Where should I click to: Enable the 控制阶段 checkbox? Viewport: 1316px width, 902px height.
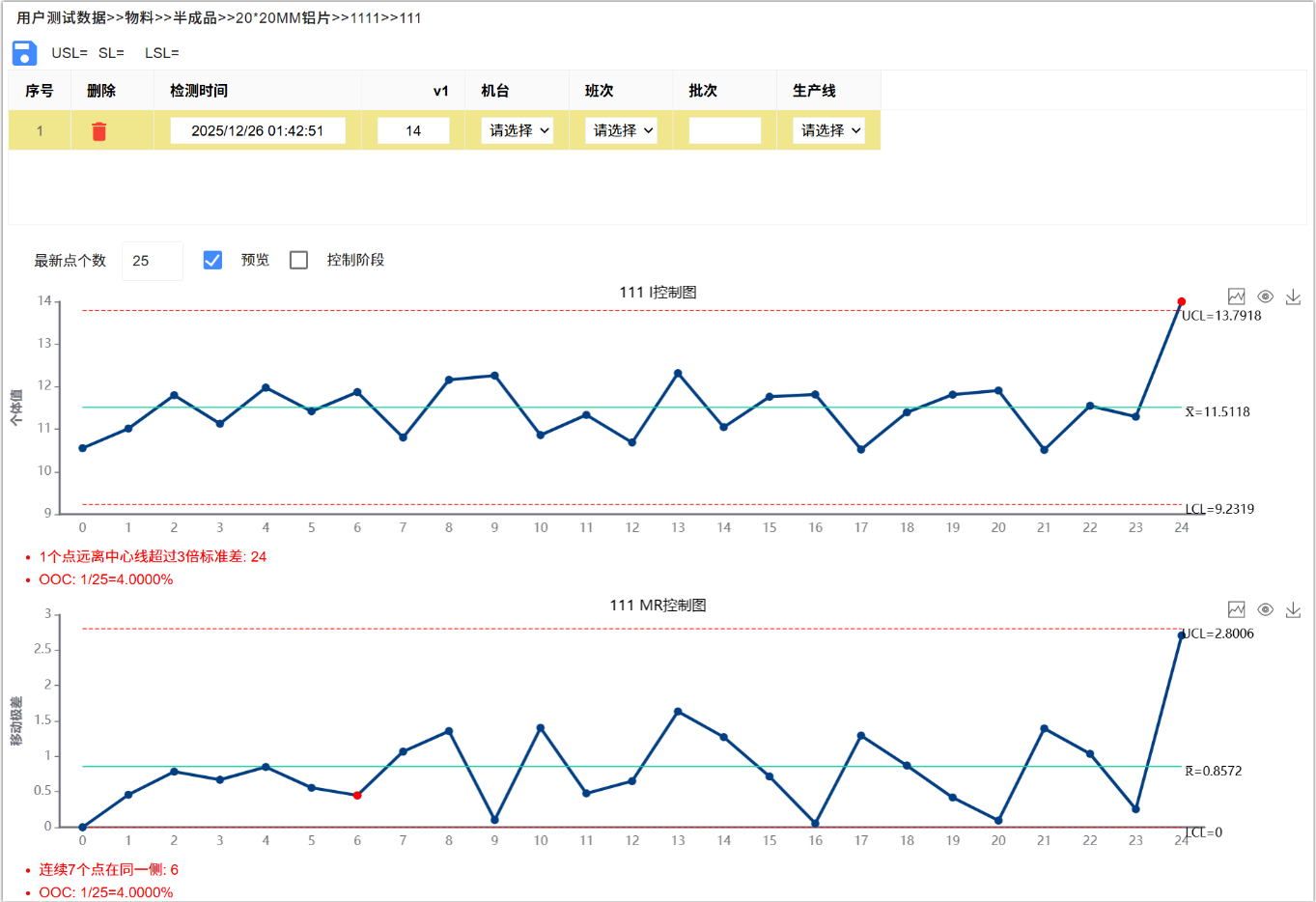(299, 260)
